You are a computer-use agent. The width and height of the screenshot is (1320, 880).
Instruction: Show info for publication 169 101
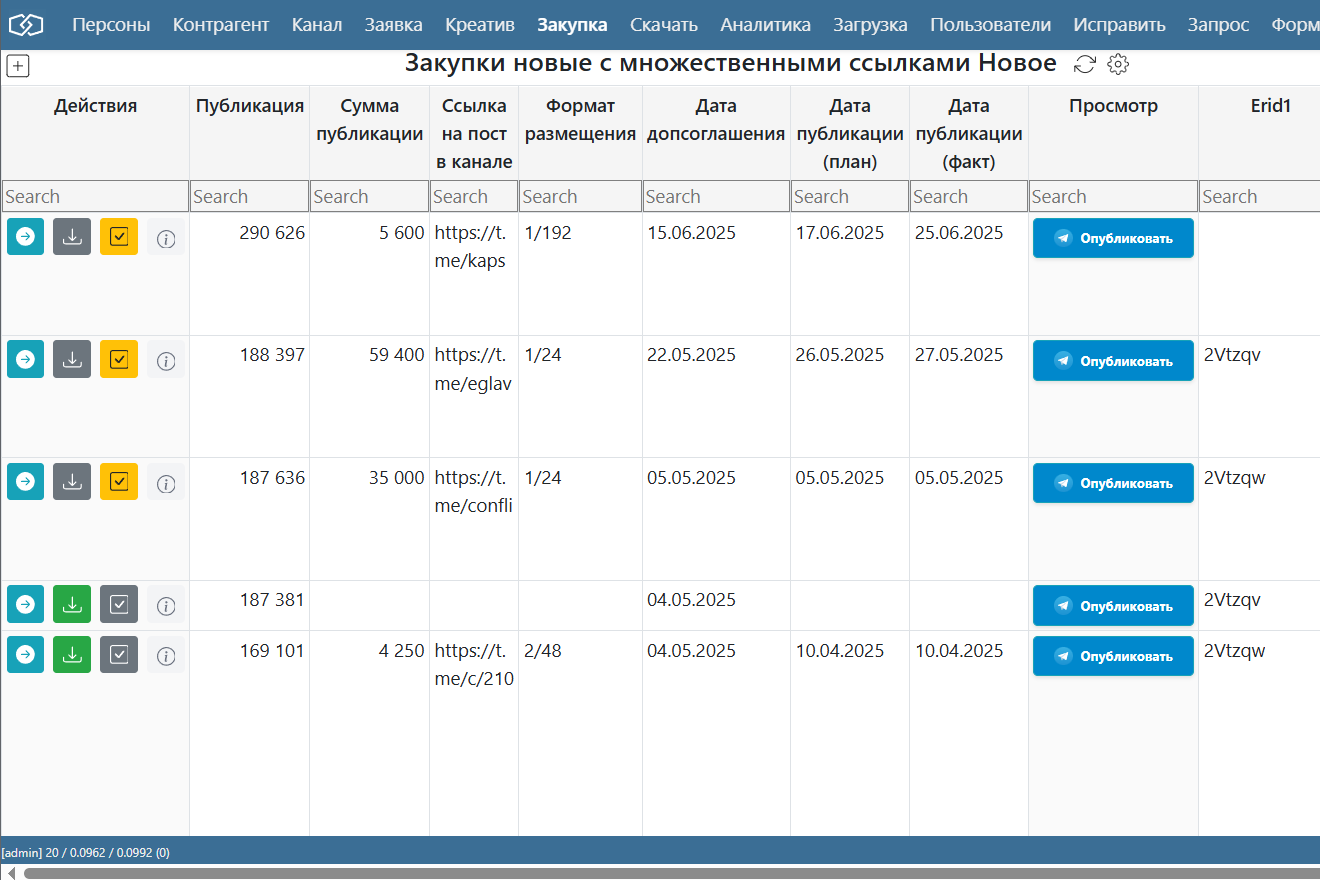tap(166, 656)
